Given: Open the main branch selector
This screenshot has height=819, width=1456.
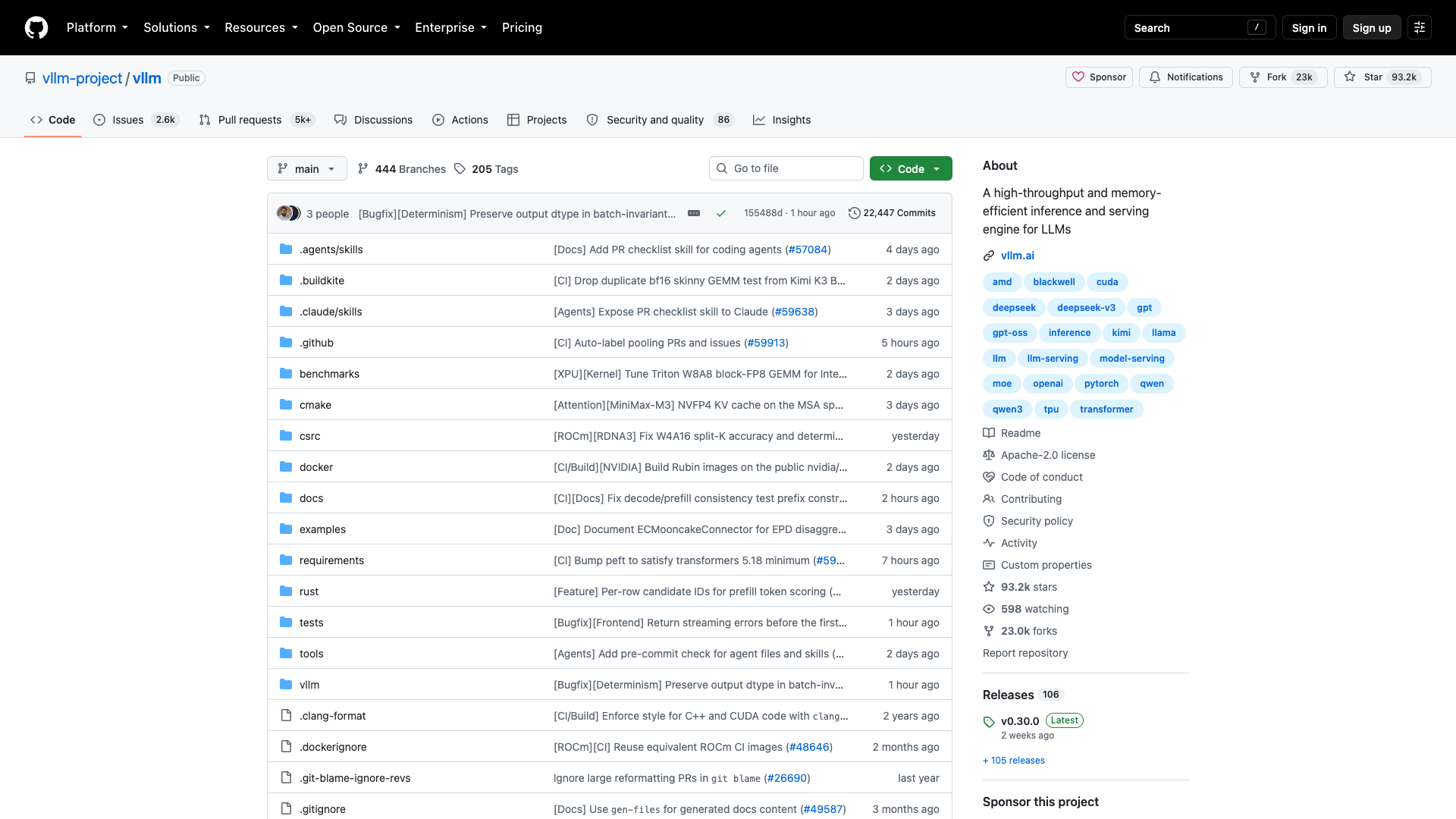Looking at the screenshot, I should tap(307, 168).
